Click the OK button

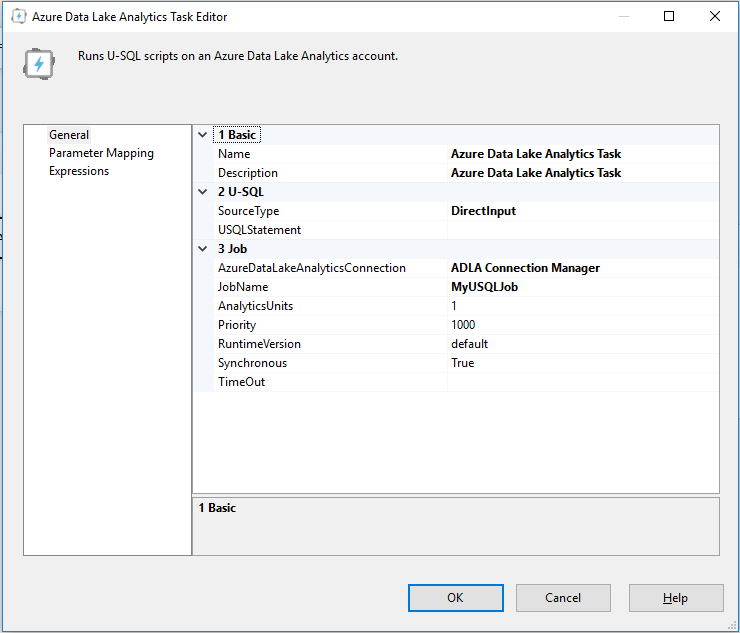tap(456, 598)
